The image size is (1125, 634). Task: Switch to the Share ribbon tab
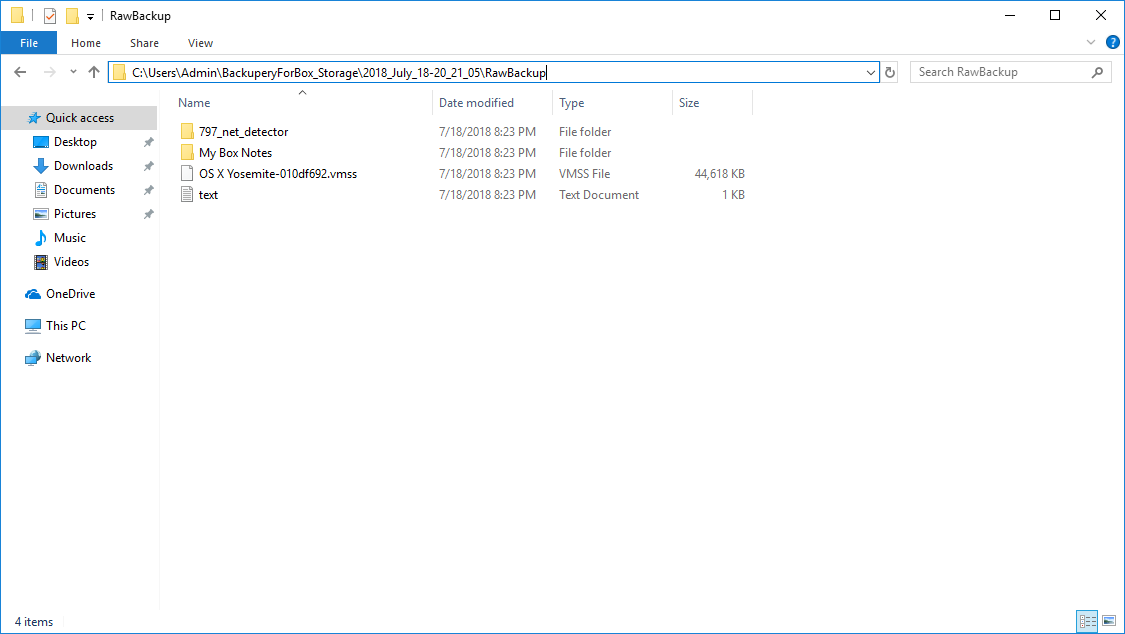[144, 43]
